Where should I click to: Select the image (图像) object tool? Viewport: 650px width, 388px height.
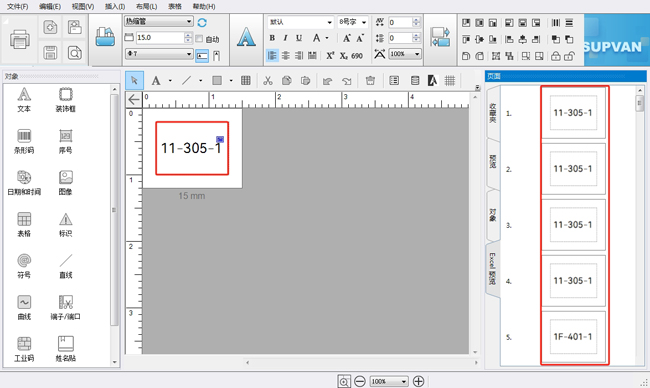tap(65, 183)
